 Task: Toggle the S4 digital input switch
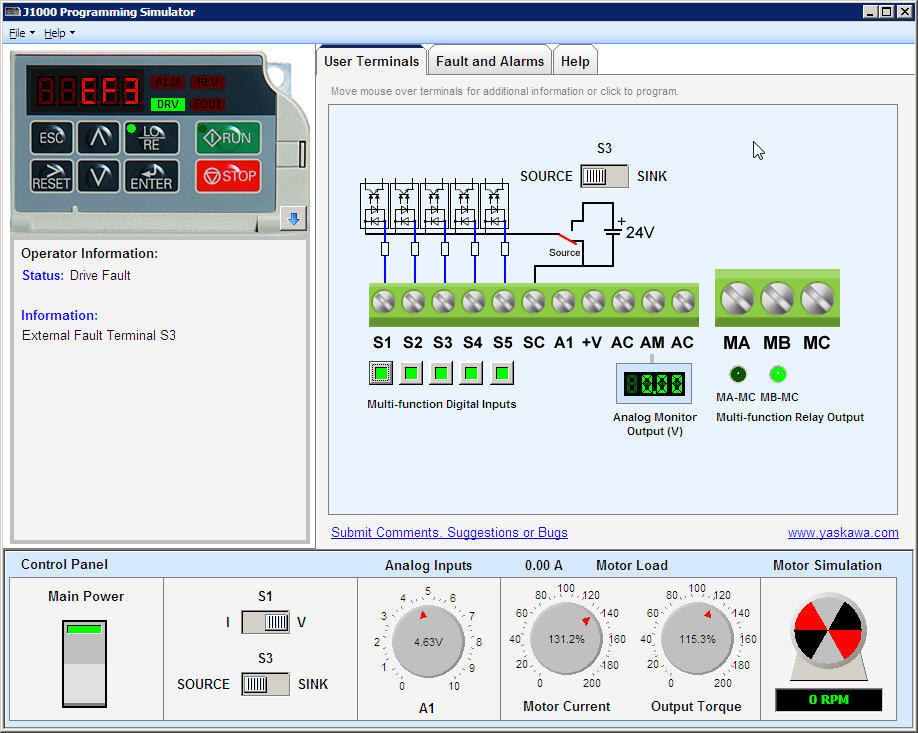coord(471,373)
